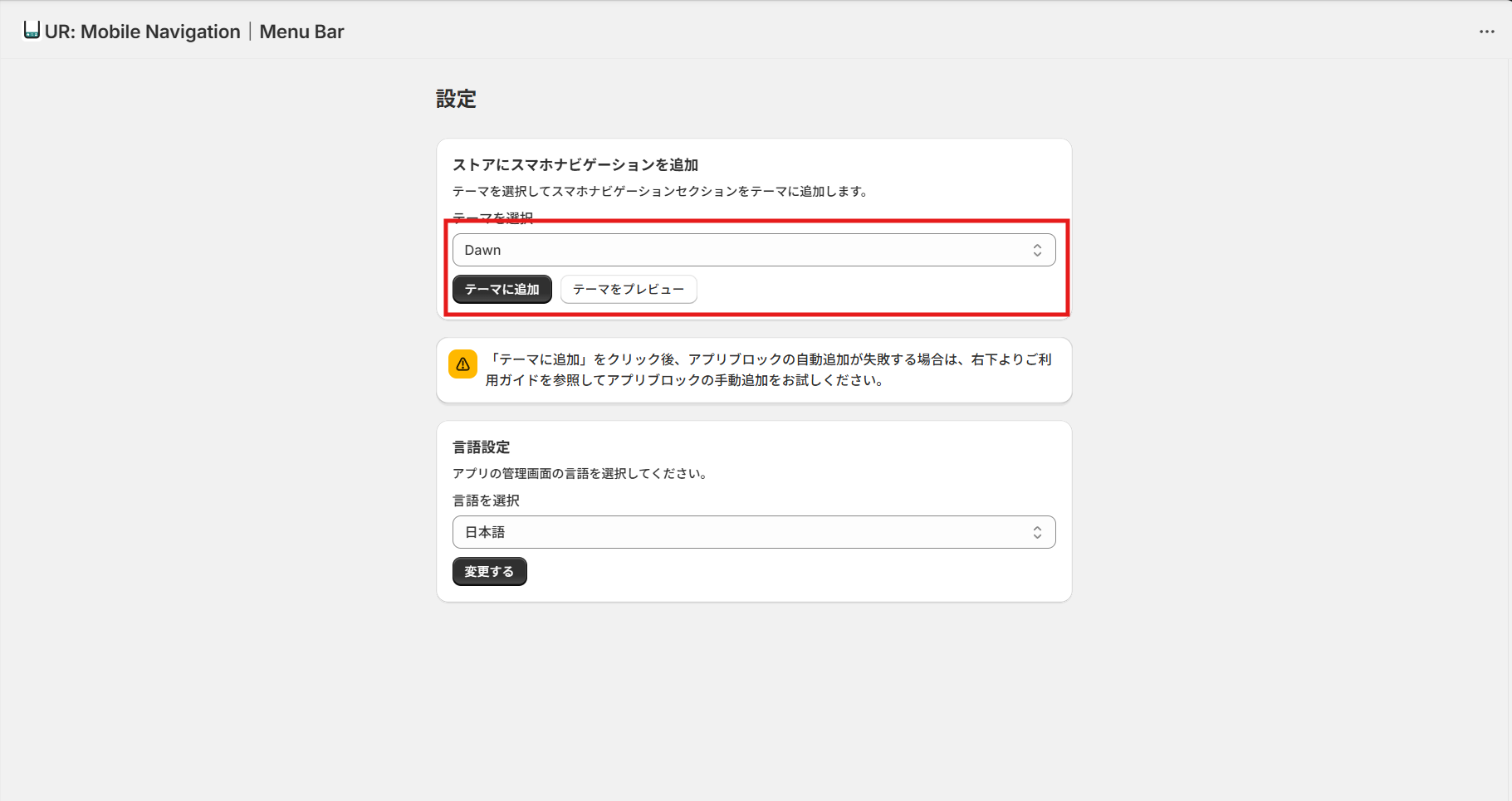Click the 設定 page heading
Screen dimensions: 1512x801
click(456, 99)
